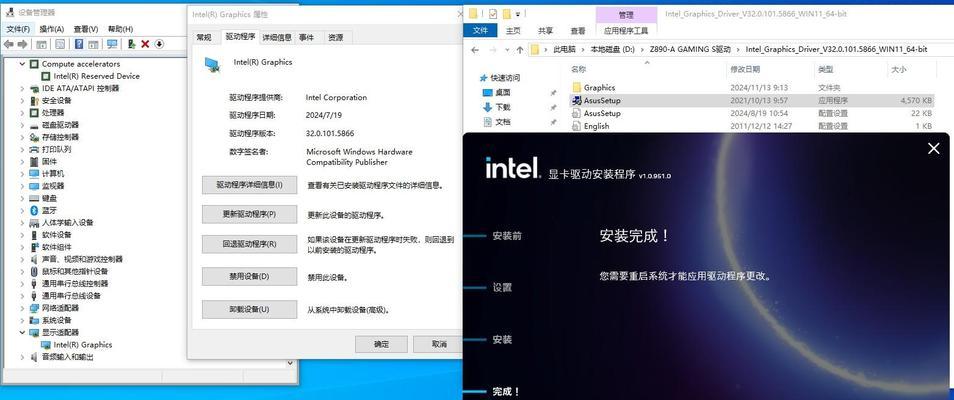Click the AsusSetup application icon

[577, 100]
